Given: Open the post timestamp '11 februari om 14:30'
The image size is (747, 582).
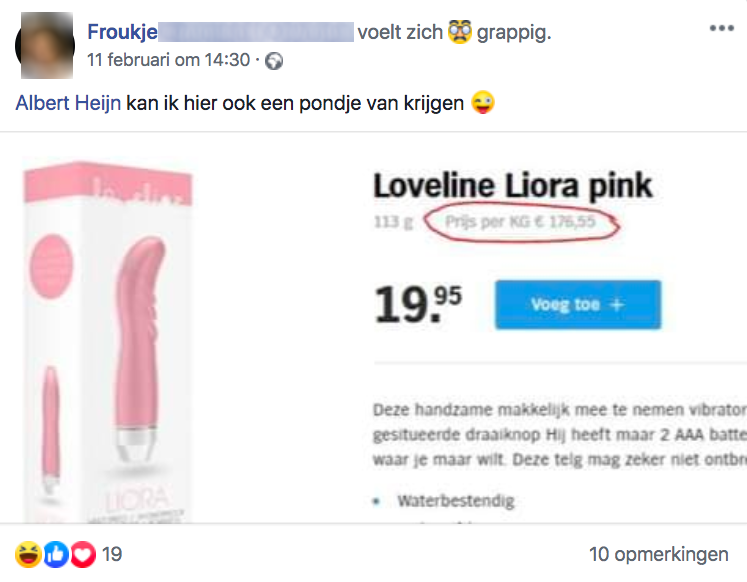Looking at the screenshot, I should click(168, 60).
